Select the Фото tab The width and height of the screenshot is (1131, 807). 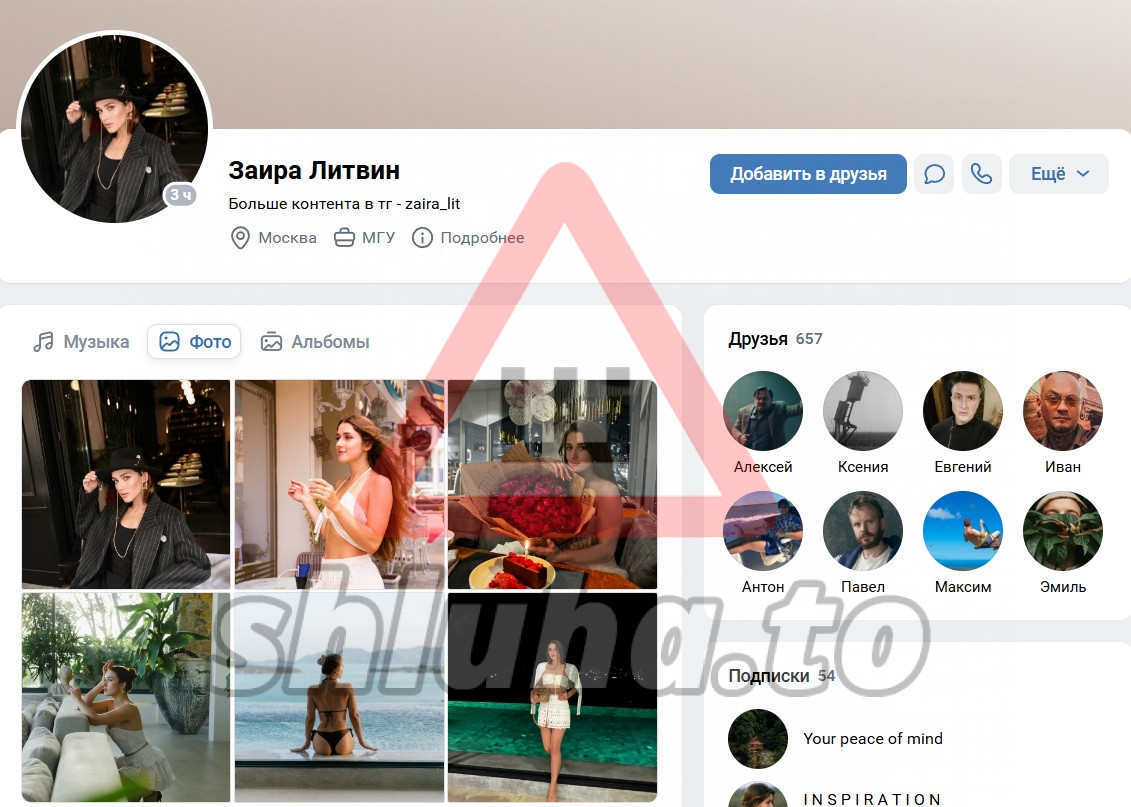click(195, 342)
